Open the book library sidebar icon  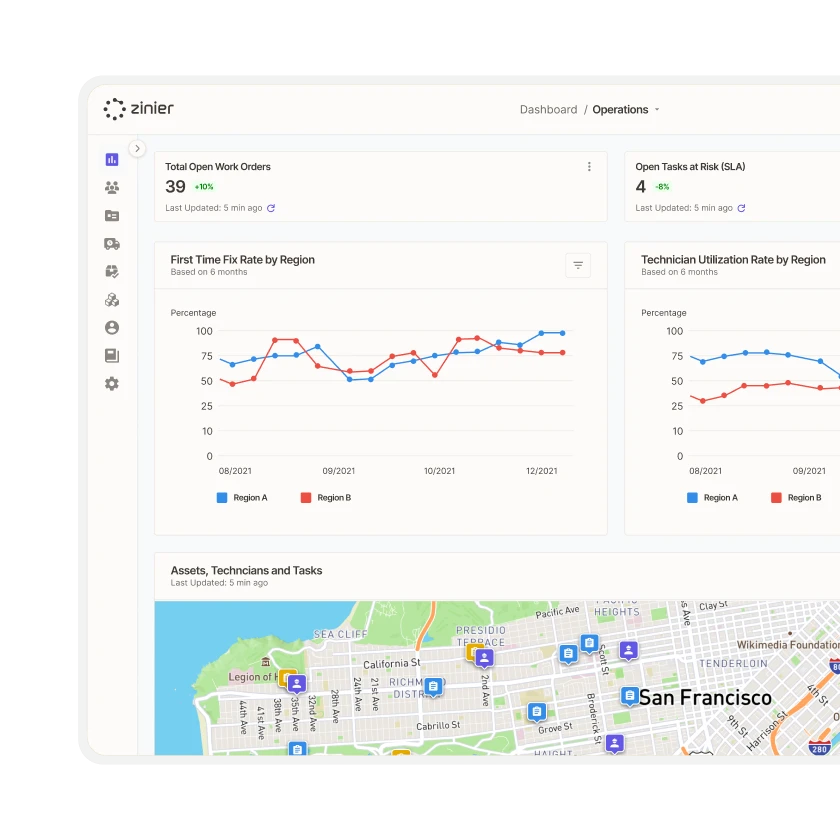(111, 356)
